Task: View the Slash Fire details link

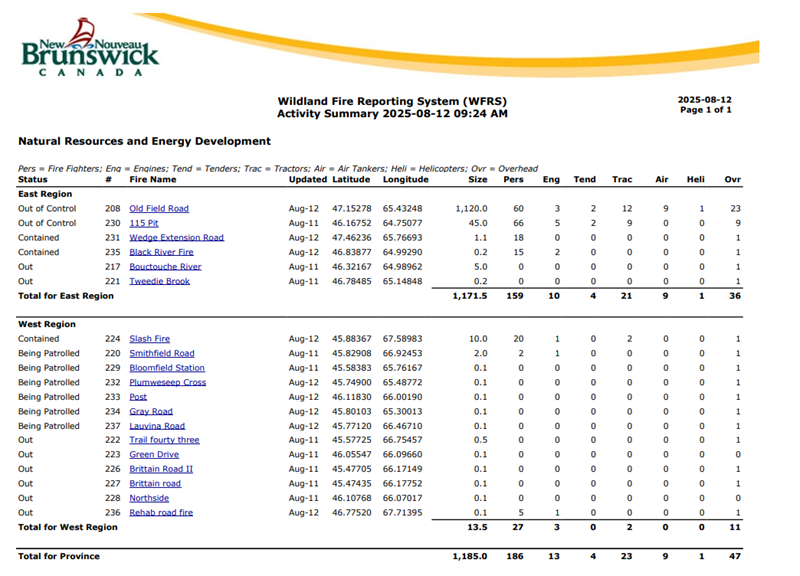Action: (x=149, y=339)
